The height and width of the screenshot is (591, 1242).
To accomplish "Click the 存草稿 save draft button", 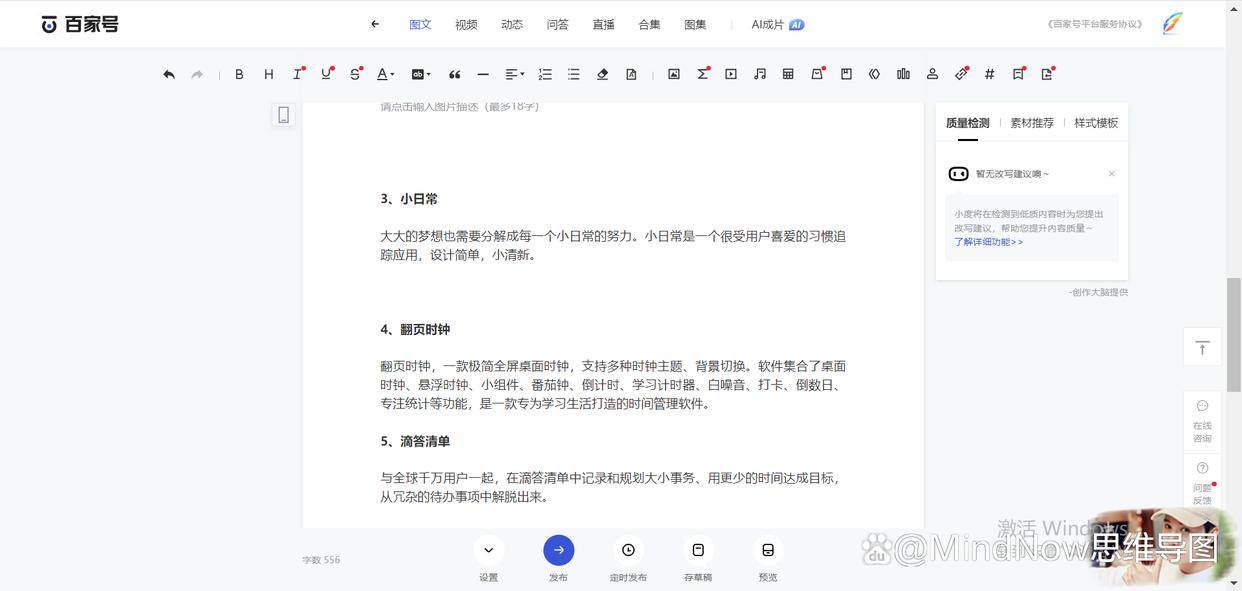I will [x=698, y=550].
